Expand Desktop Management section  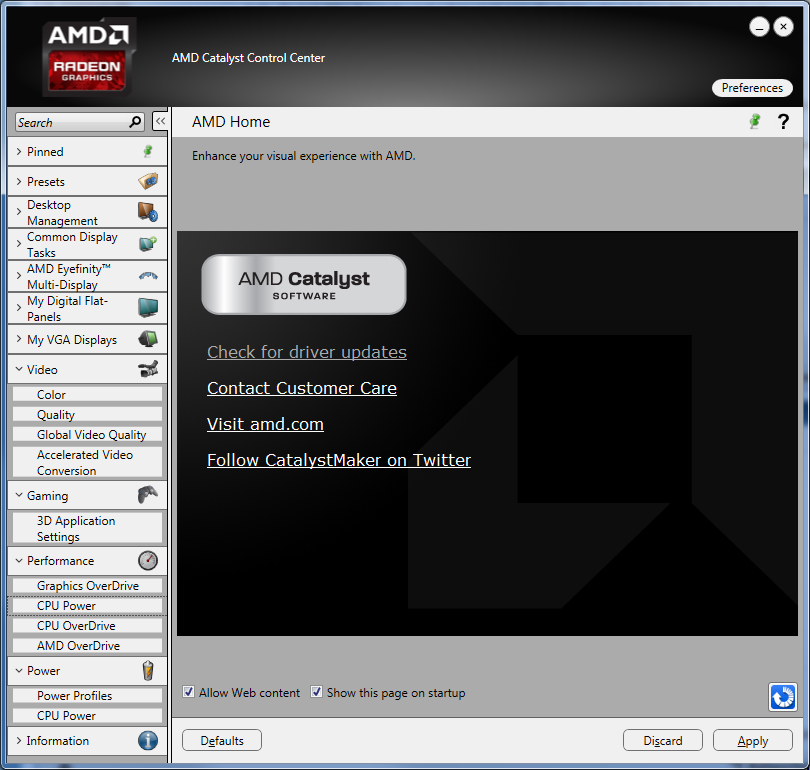tap(19, 212)
